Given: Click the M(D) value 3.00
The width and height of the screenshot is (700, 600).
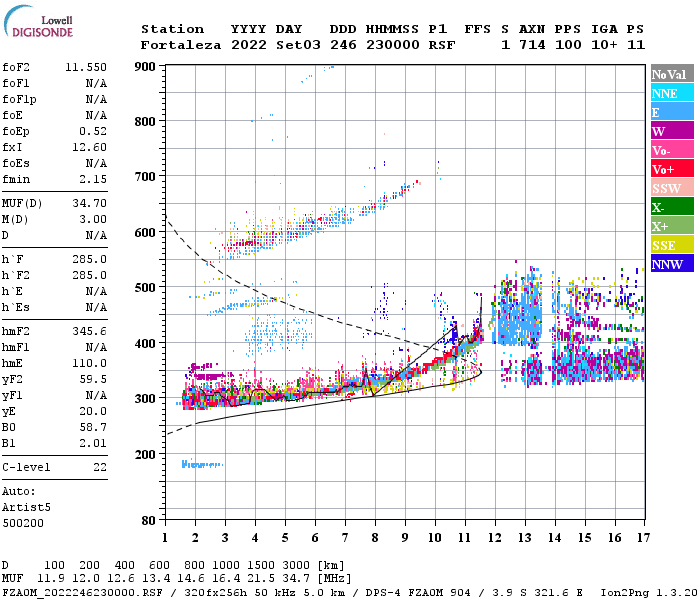Looking at the screenshot, I should 93,220.
